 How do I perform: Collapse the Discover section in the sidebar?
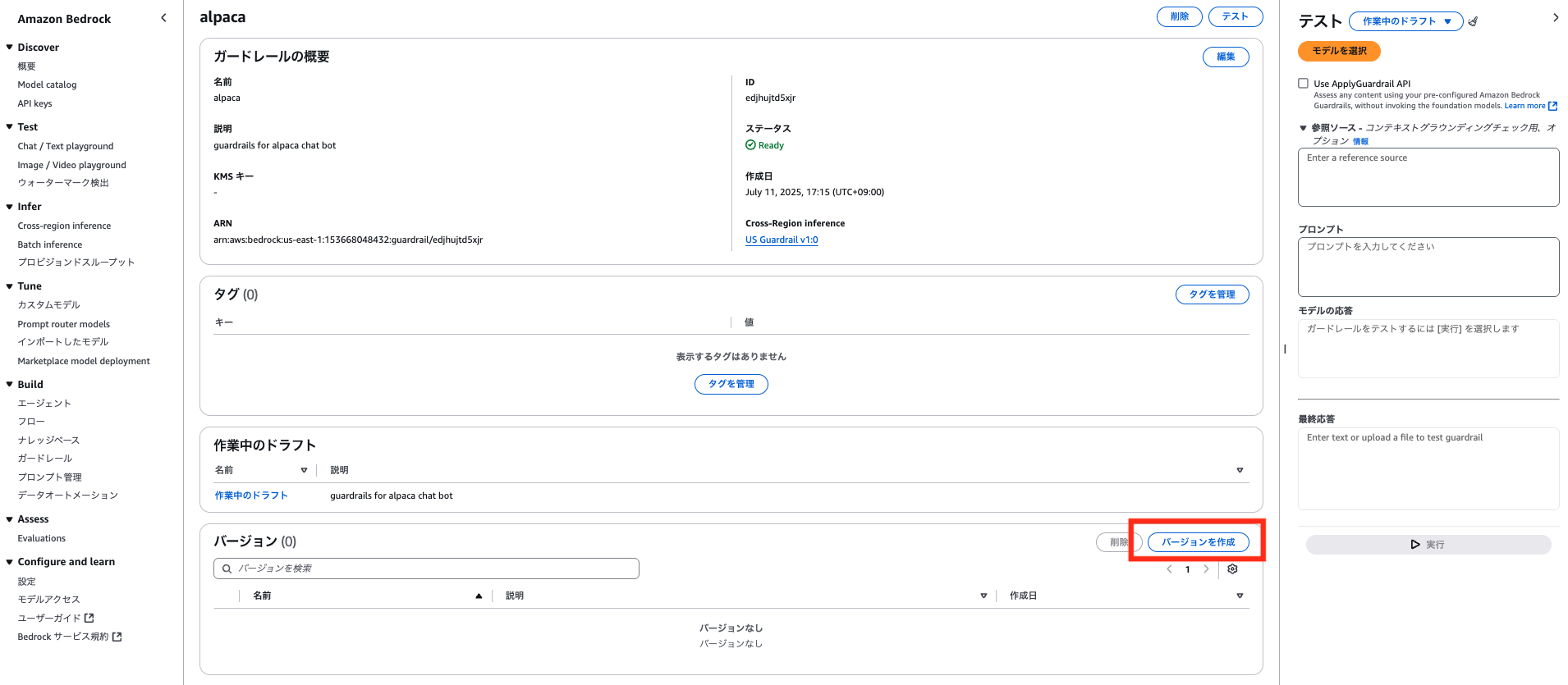click(x=9, y=48)
